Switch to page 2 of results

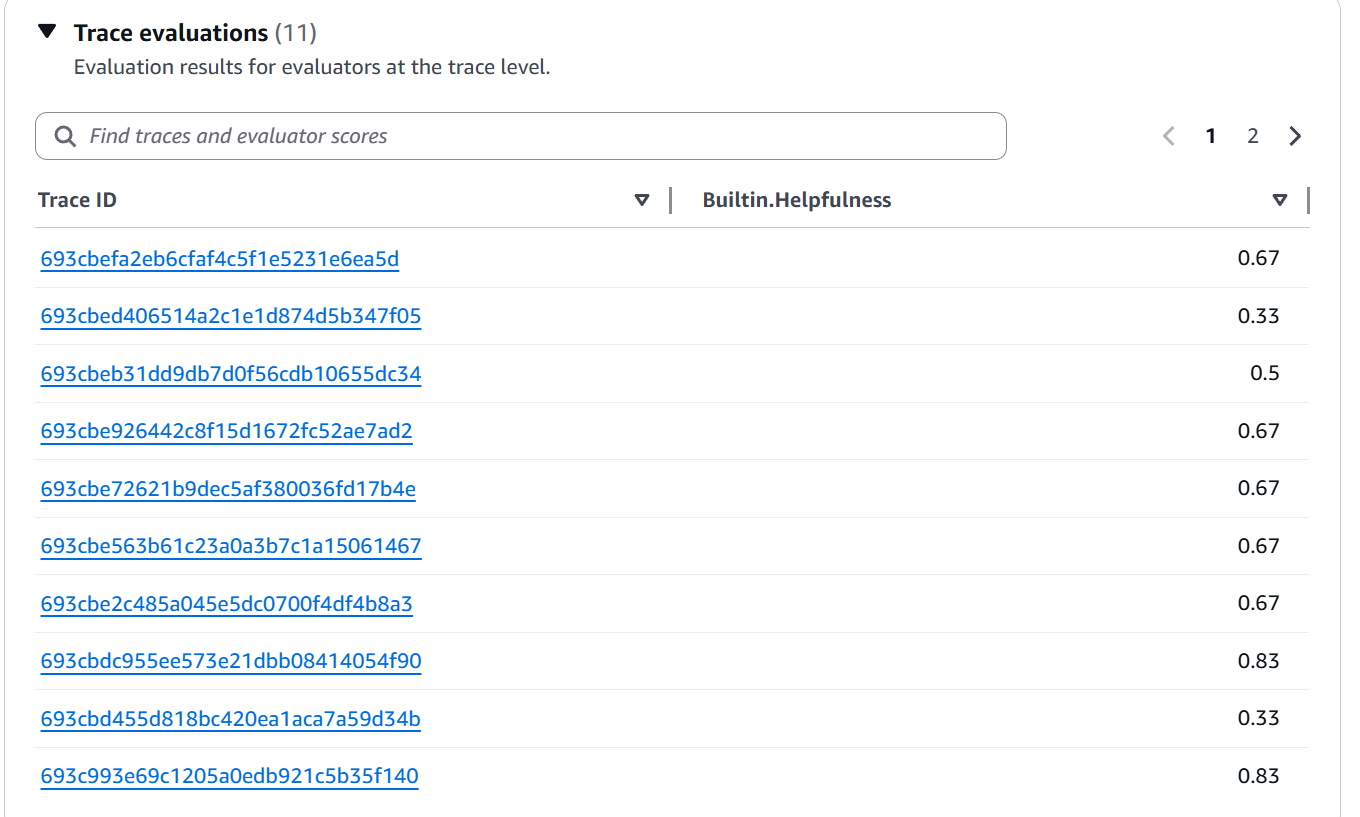coord(1253,136)
